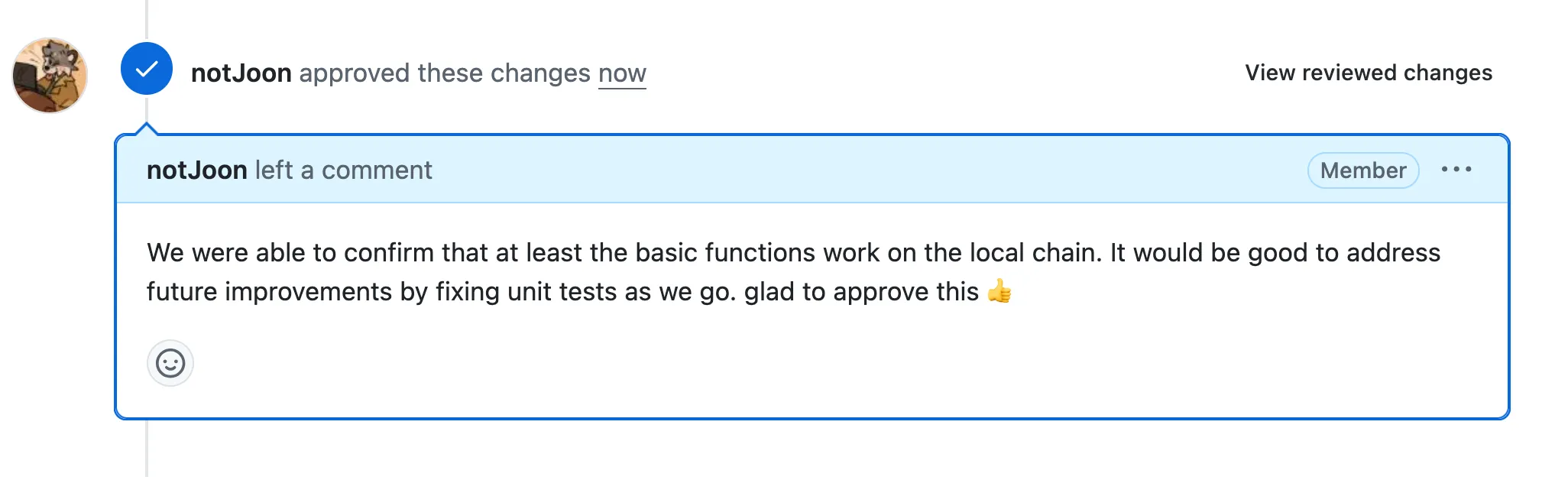
Task: Open the notJoon username beside approved text
Action: 241,73
